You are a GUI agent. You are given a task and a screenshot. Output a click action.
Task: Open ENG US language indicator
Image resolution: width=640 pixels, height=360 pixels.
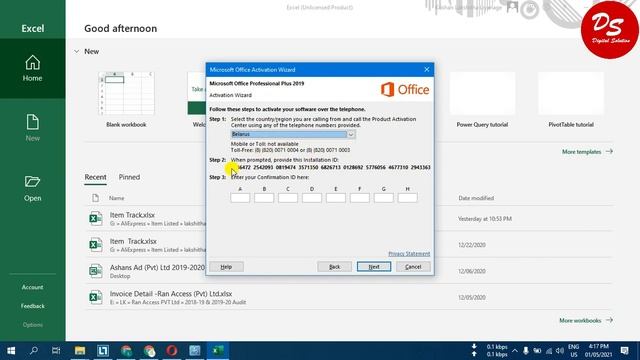pyautogui.click(x=574, y=351)
